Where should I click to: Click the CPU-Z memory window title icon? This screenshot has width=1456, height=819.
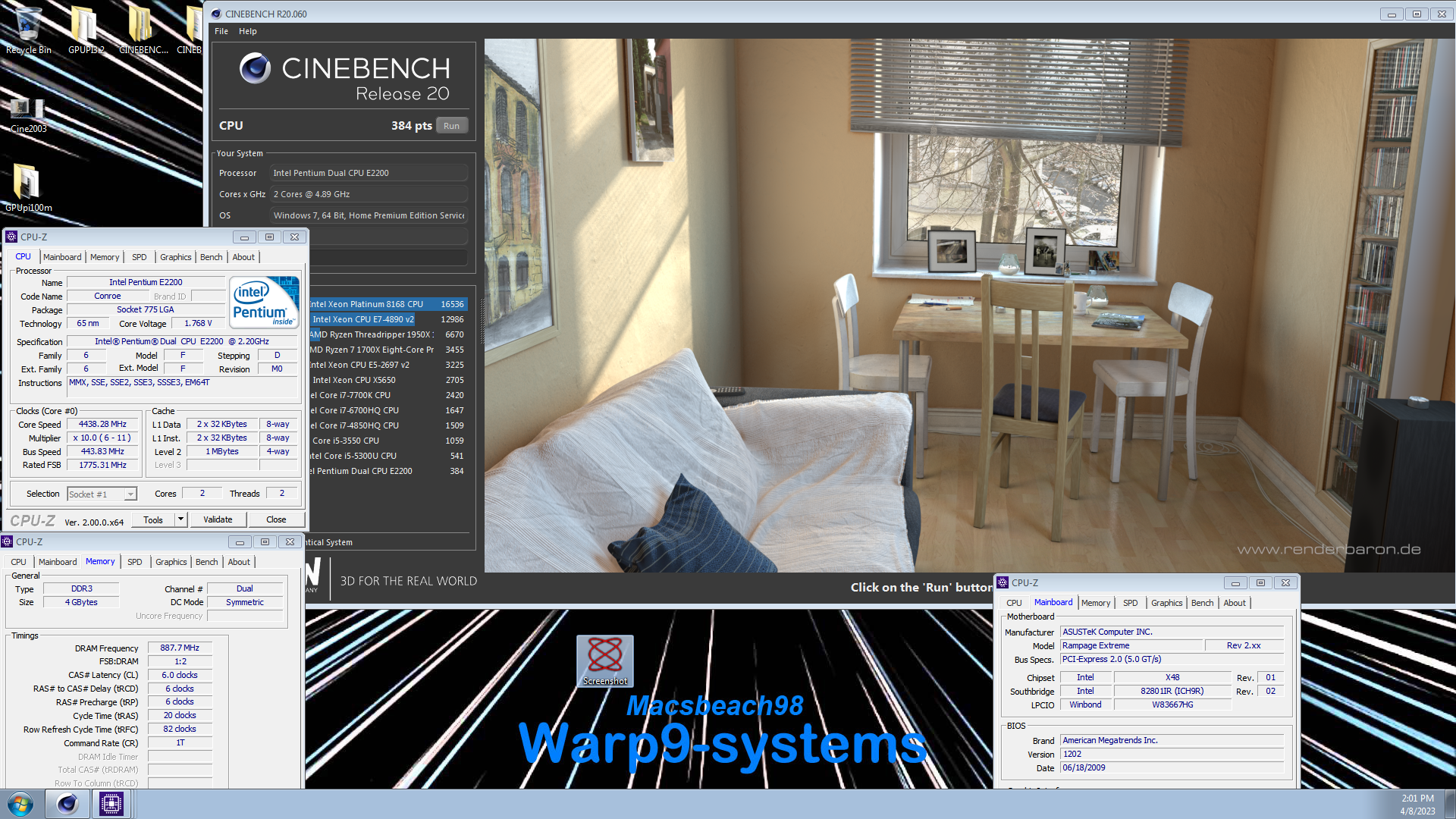tap(7, 541)
